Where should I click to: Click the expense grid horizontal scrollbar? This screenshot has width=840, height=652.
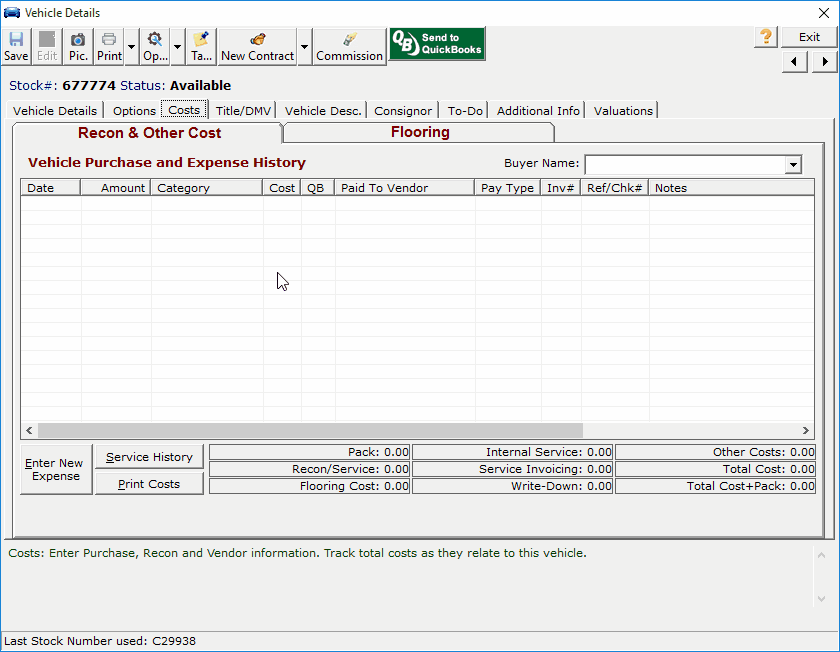click(310, 430)
